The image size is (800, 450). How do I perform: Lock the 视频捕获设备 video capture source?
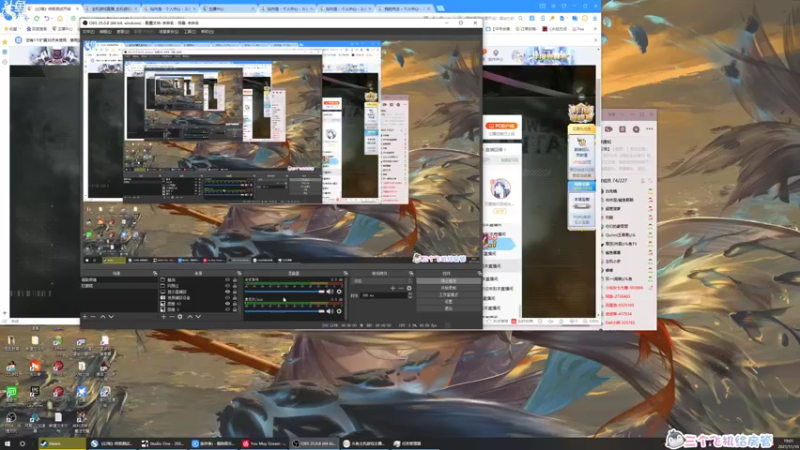(x=235, y=297)
